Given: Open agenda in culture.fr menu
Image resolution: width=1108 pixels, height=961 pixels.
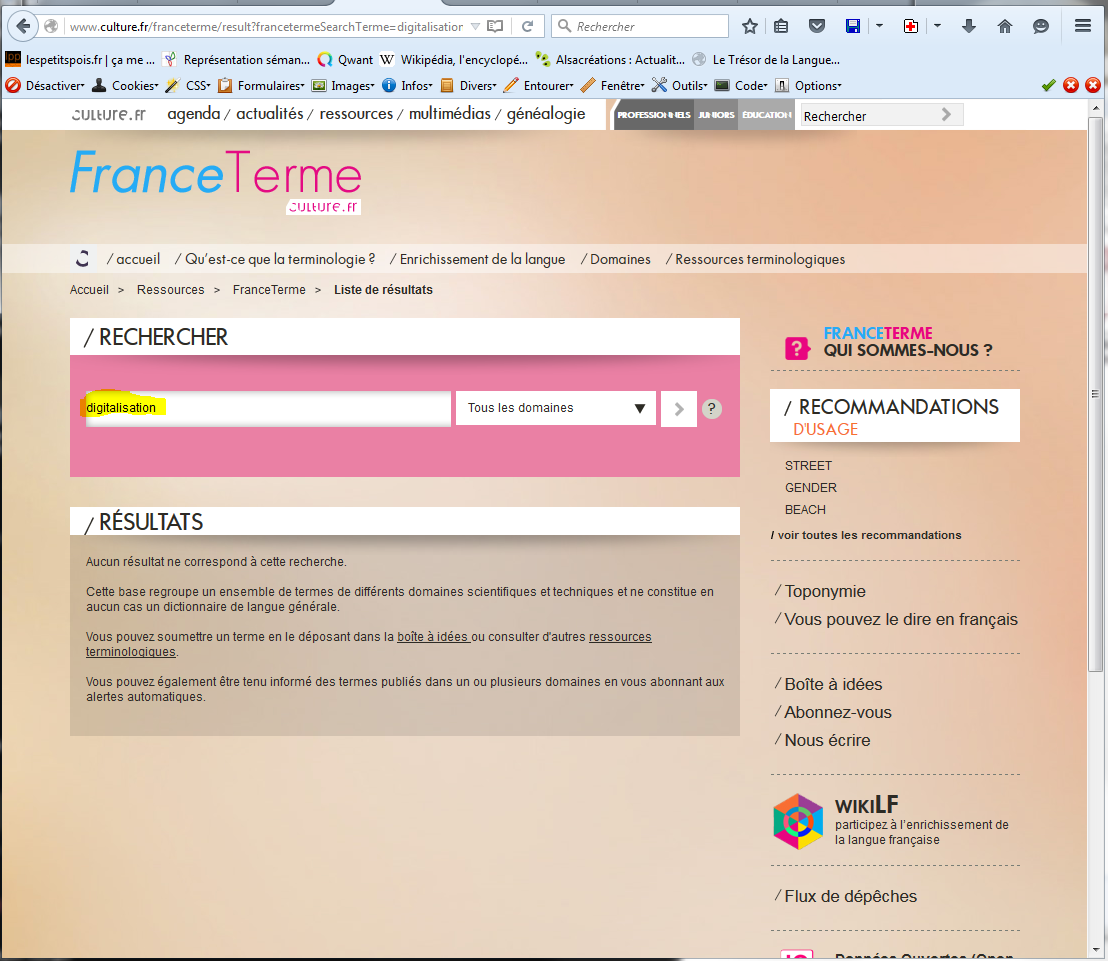Looking at the screenshot, I should tap(194, 114).
